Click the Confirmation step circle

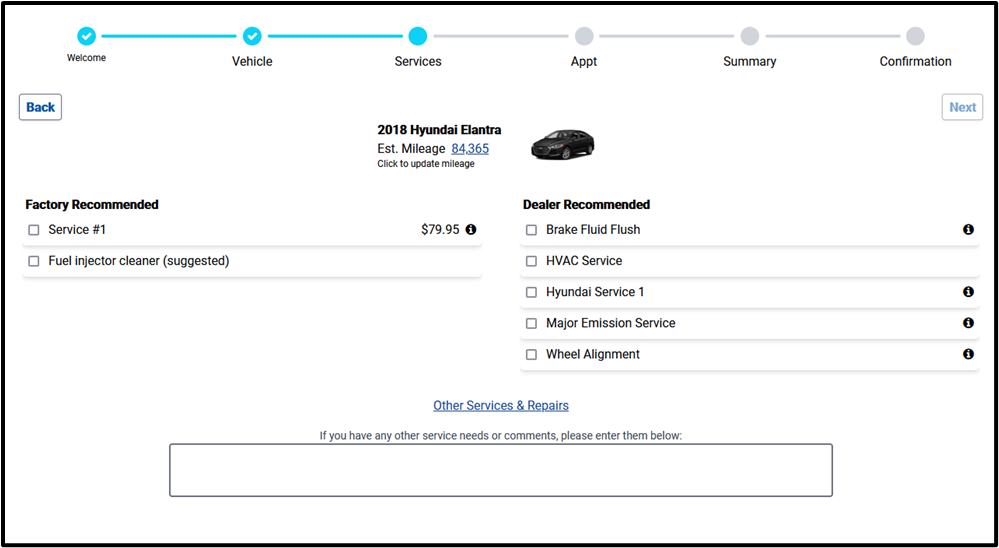pos(915,36)
